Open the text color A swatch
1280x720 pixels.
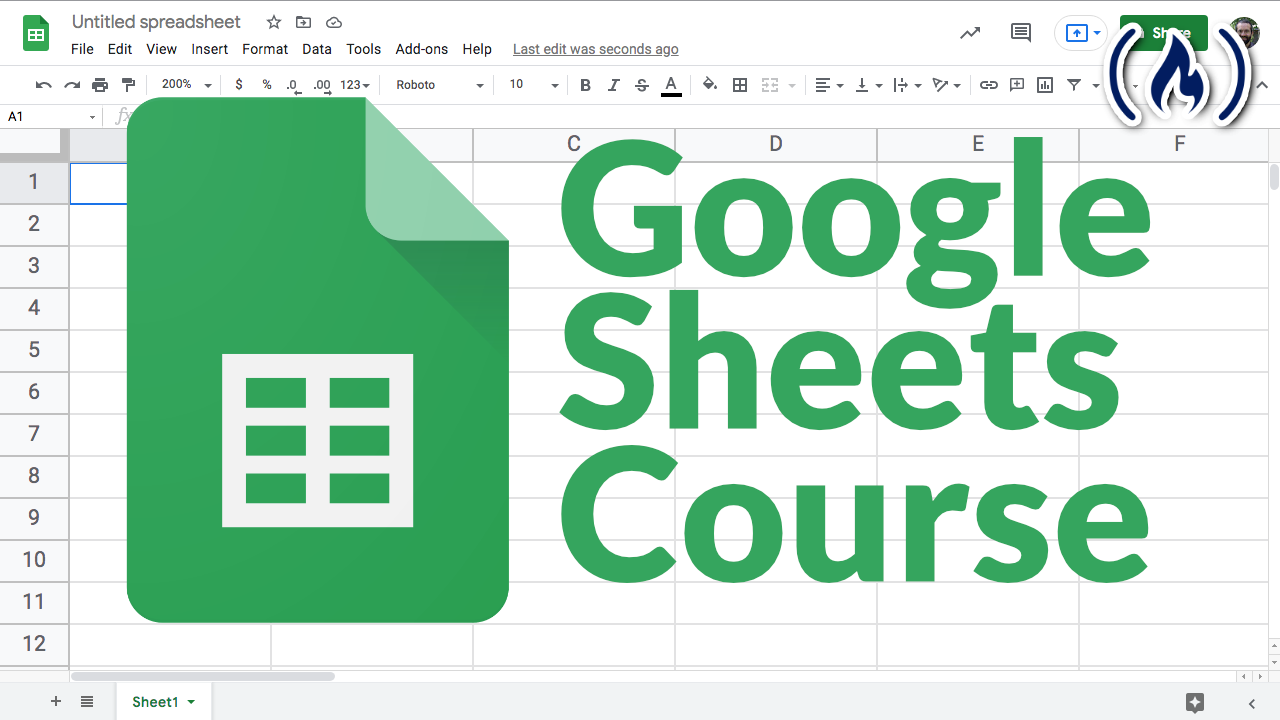pyautogui.click(x=671, y=85)
